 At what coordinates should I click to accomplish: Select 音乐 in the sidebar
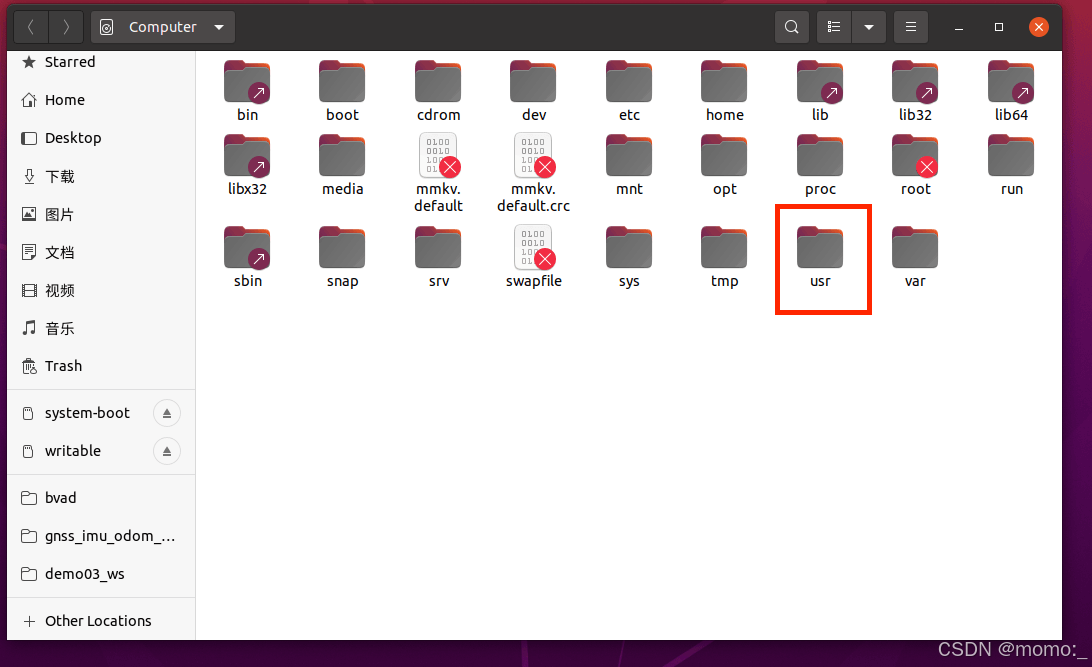point(60,328)
